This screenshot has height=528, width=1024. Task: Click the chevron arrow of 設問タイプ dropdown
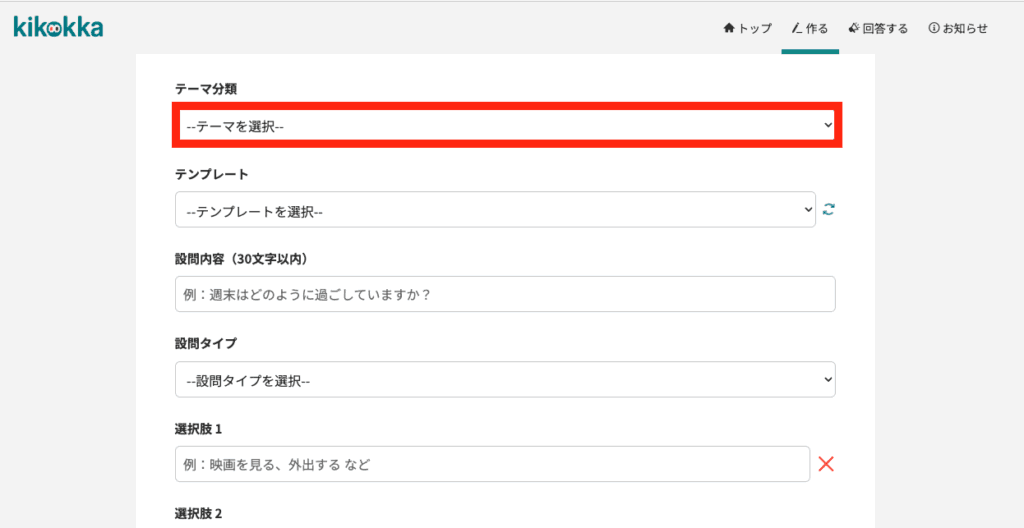click(x=827, y=379)
